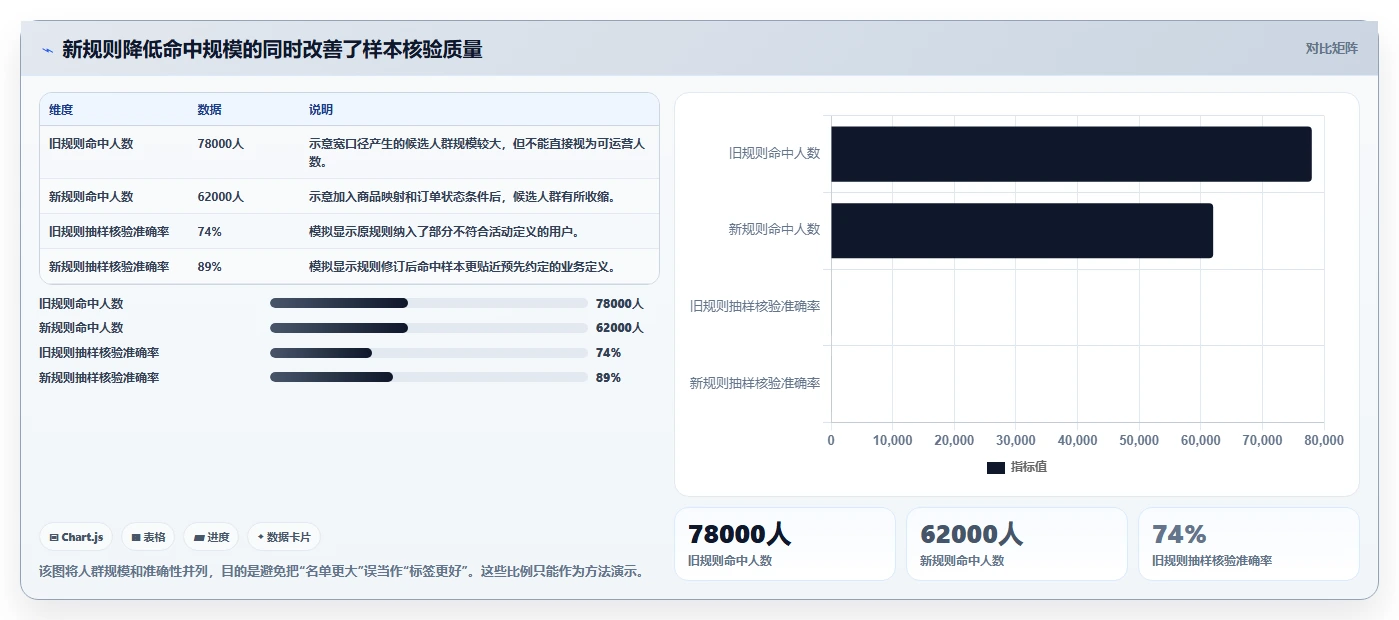Click the 说明 column header
The width and height of the screenshot is (1399, 620).
point(321,109)
